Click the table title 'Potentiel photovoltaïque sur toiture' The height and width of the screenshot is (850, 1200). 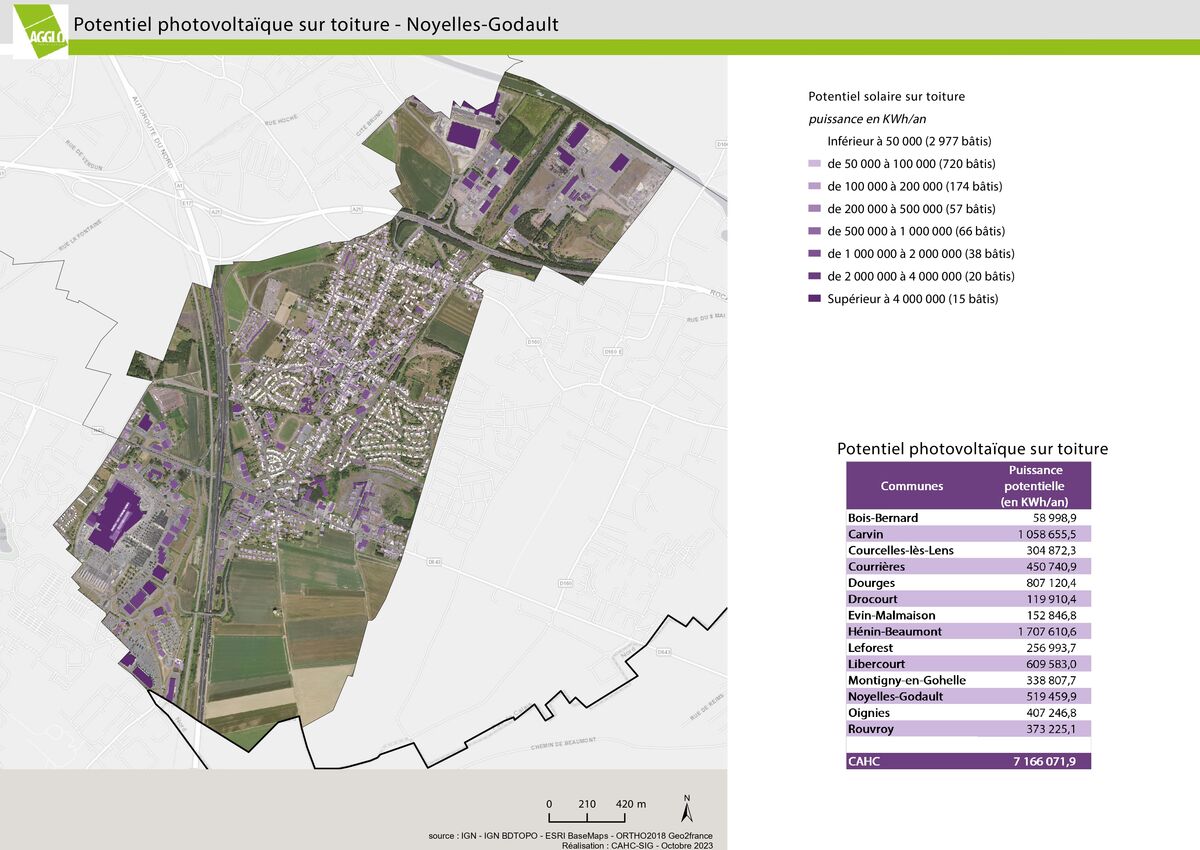click(972, 450)
